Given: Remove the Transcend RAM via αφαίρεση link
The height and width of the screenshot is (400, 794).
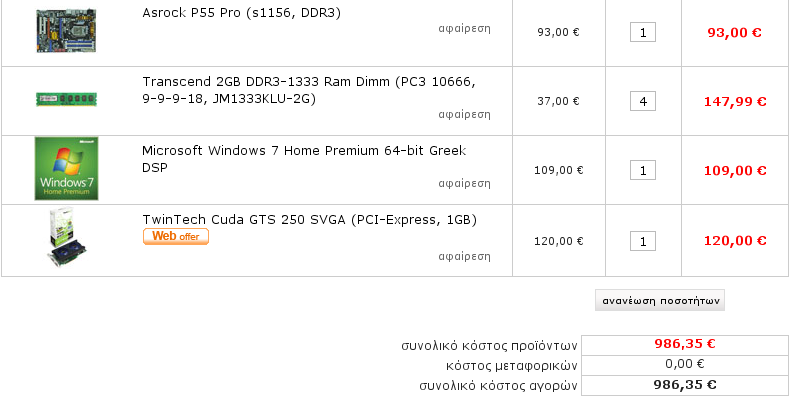Looking at the screenshot, I should click(x=464, y=114).
